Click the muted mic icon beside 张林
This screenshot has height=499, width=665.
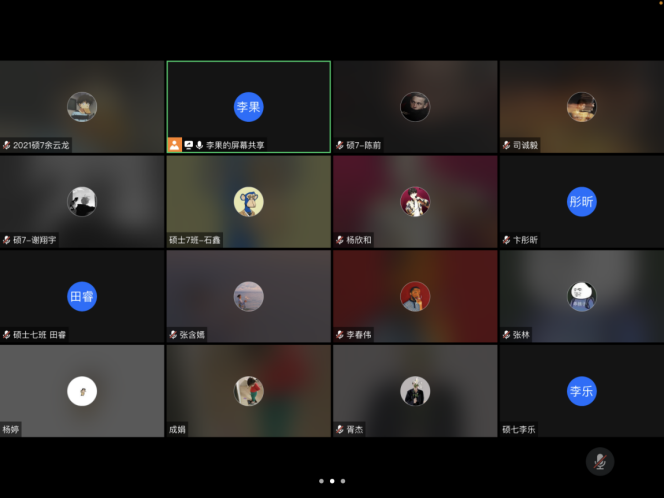pyautogui.click(x=506, y=335)
